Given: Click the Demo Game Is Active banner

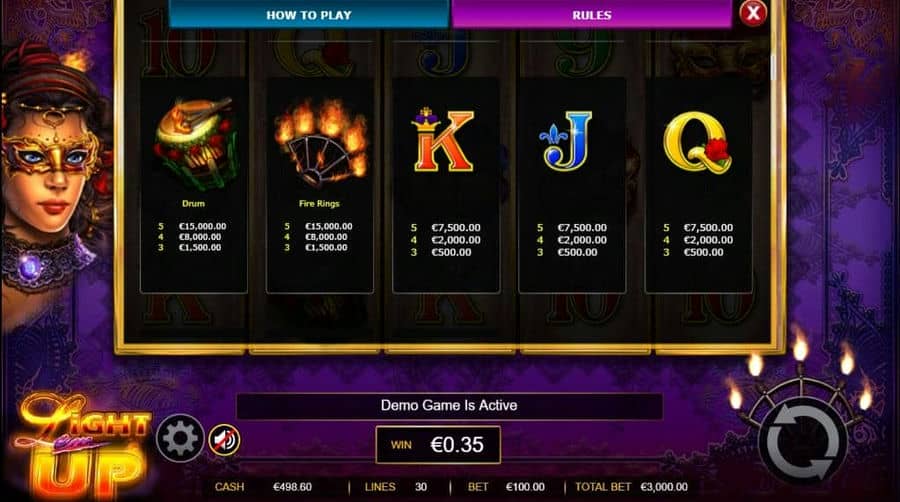Looking at the screenshot, I should (449, 406).
